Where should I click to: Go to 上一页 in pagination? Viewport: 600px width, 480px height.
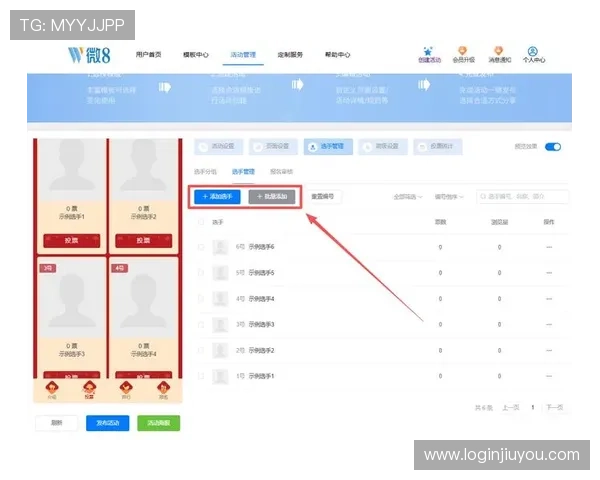point(510,408)
